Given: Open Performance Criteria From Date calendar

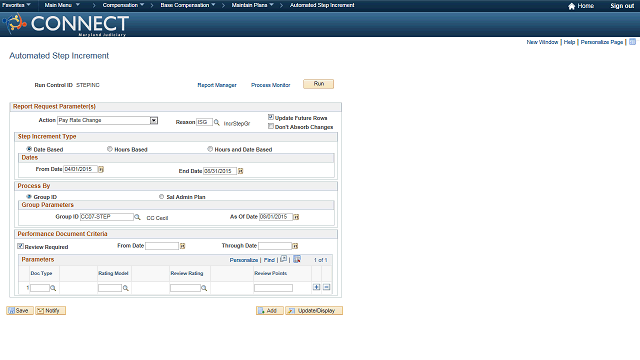Looking at the screenshot, I should click(x=182, y=246).
